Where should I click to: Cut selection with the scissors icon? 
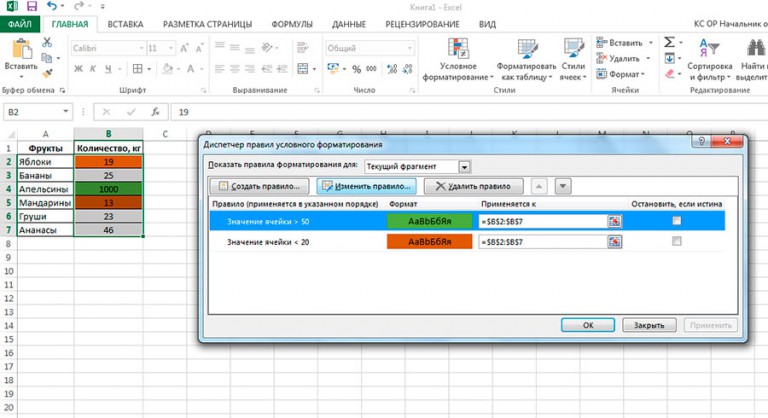47,43
